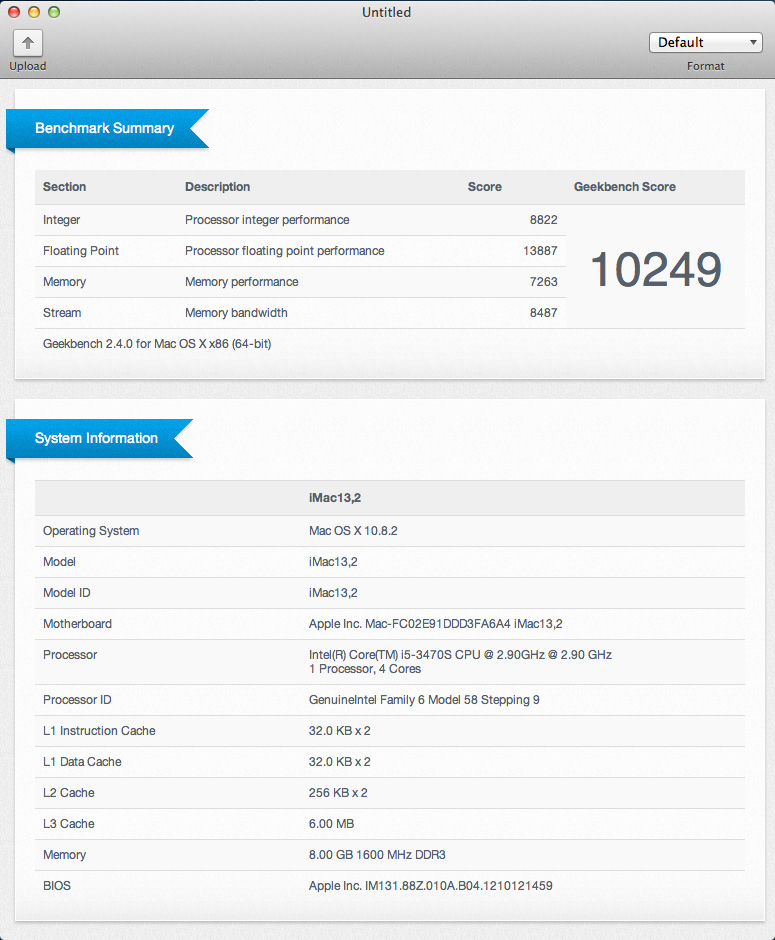This screenshot has height=940, width=775.
Task: Open the Format dropdown set to Default
Action: [705, 42]
